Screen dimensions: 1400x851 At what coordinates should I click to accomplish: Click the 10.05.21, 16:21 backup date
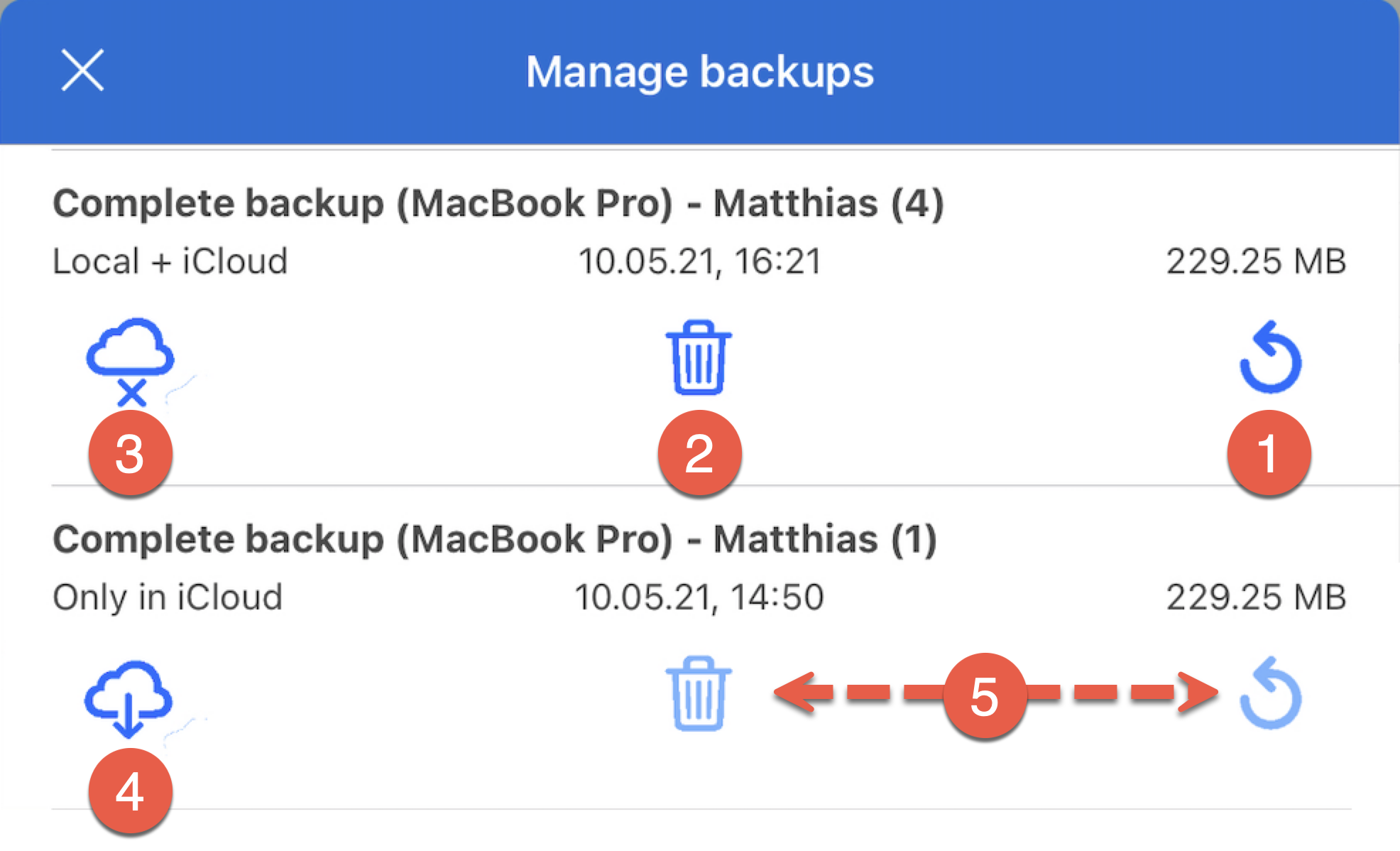(x=699, y=261)
